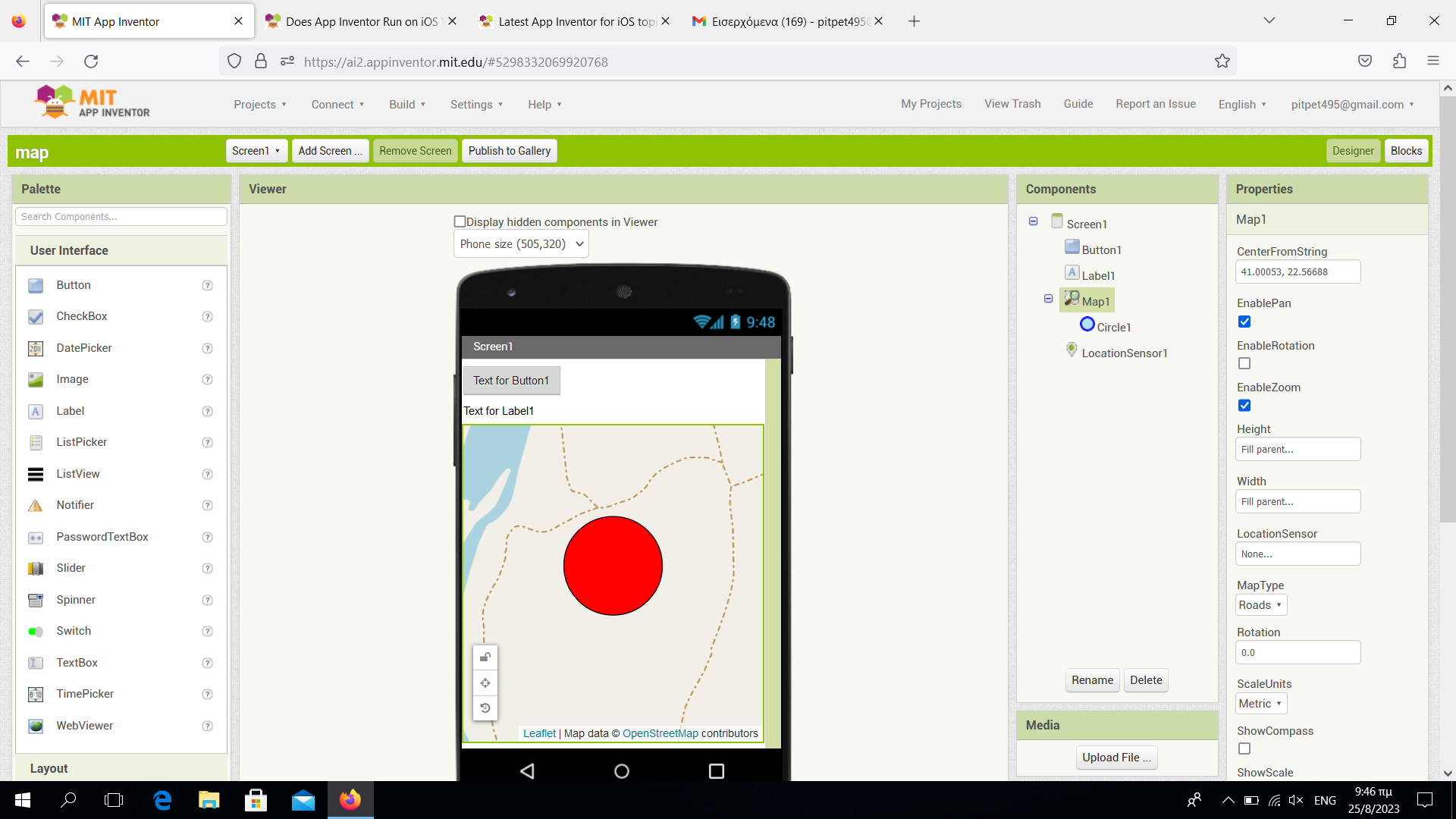This screenshot has height=819, width=1456.
Task: Open the Build menu
Action: pyautogui.click(x=406, y=105)
